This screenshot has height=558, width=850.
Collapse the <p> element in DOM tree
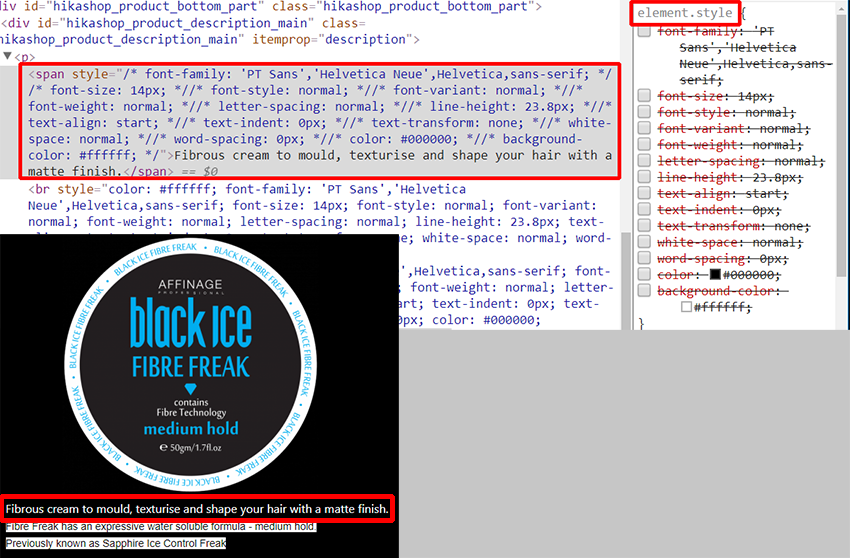(x=8, y=56)
